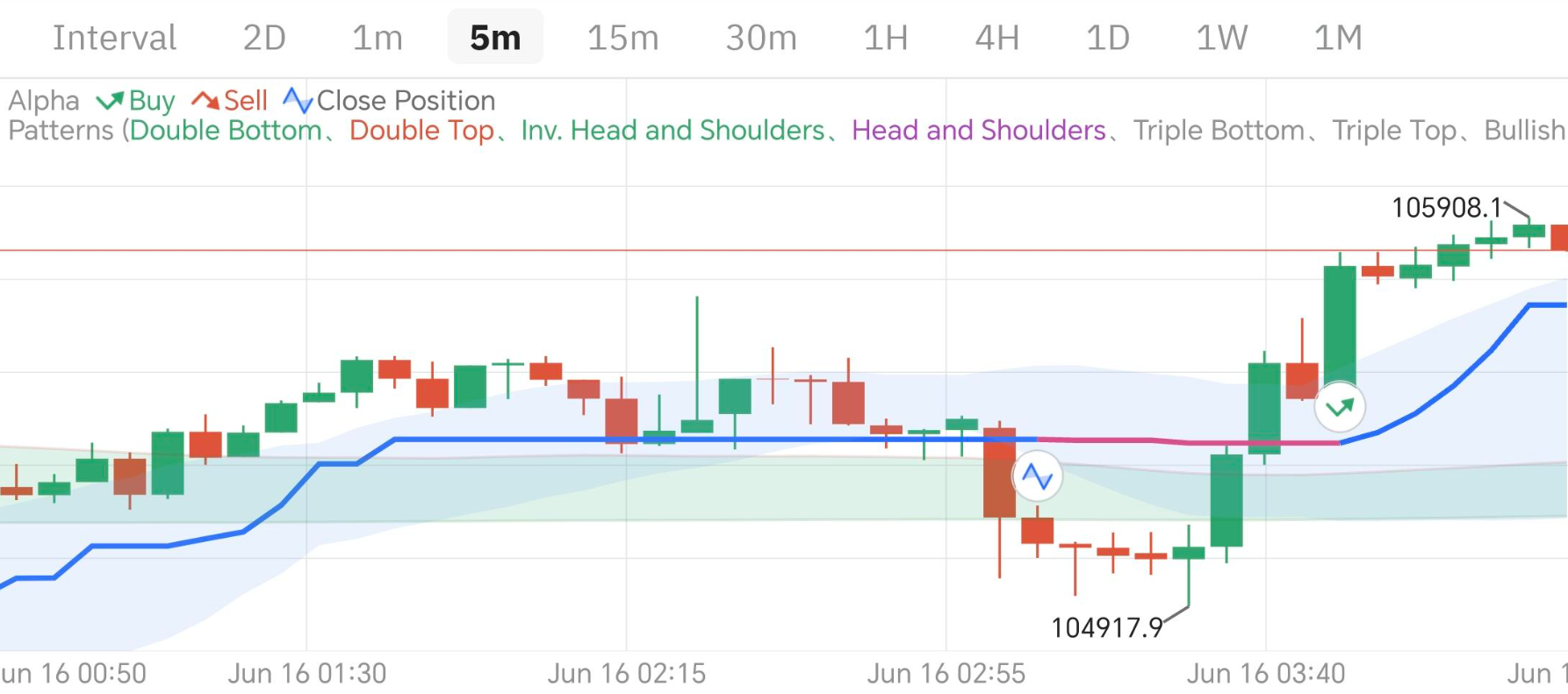Toggle the Double Bottom pattern
This screenshot has width=1568, height=694.
225,130
